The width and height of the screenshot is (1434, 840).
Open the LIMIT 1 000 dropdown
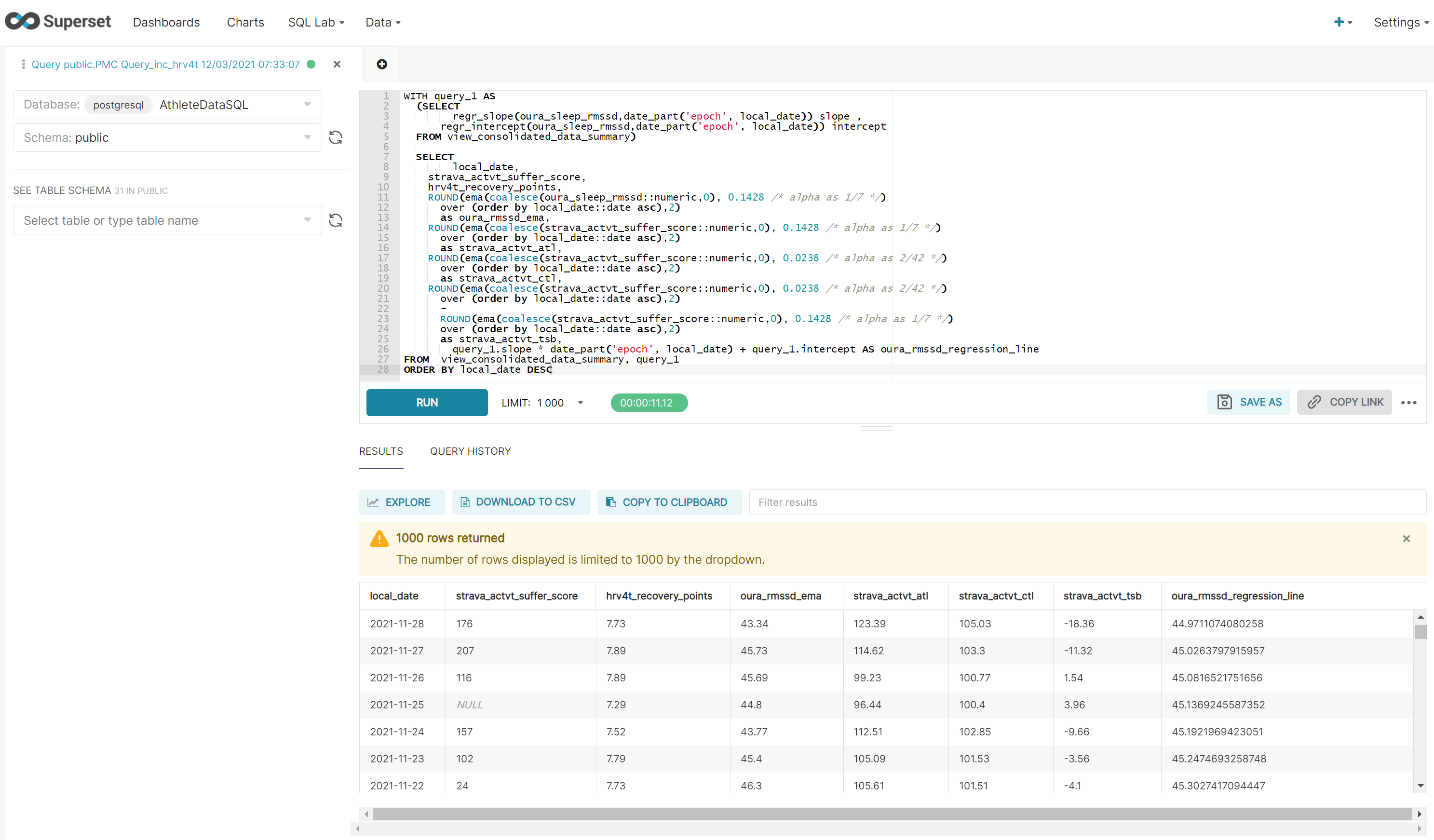tap(581, 402)
